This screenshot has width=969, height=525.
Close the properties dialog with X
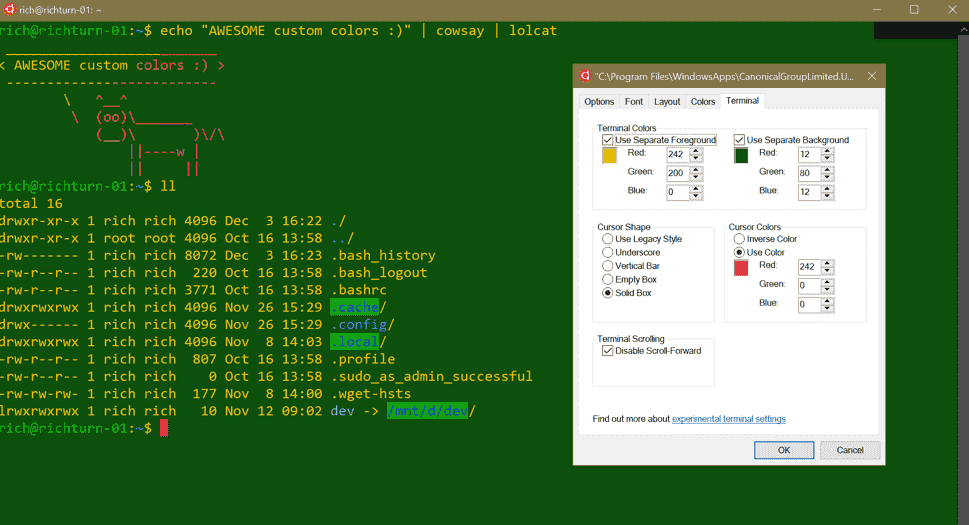click(872, 76)
